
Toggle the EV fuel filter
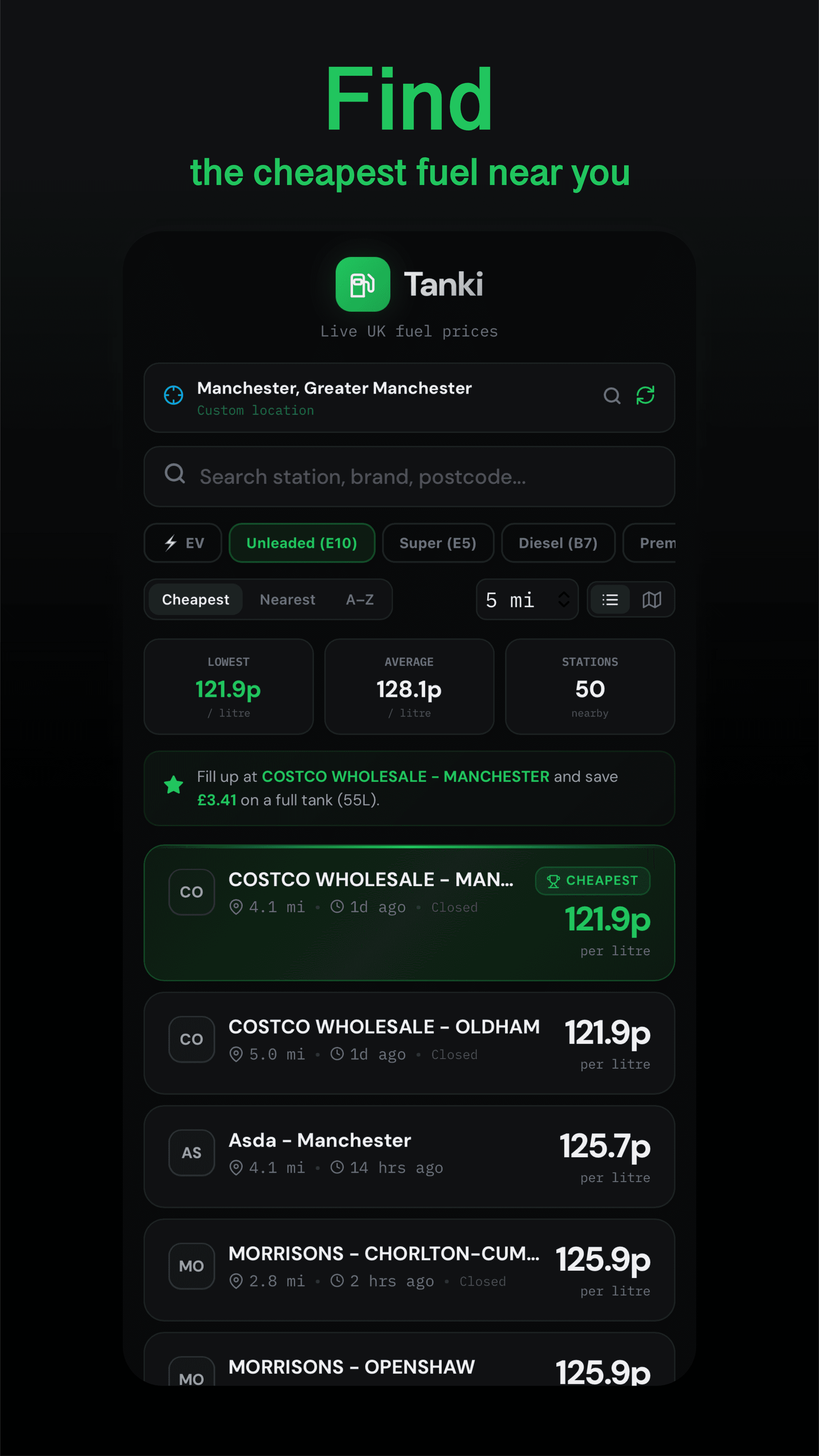click(182, 543)
